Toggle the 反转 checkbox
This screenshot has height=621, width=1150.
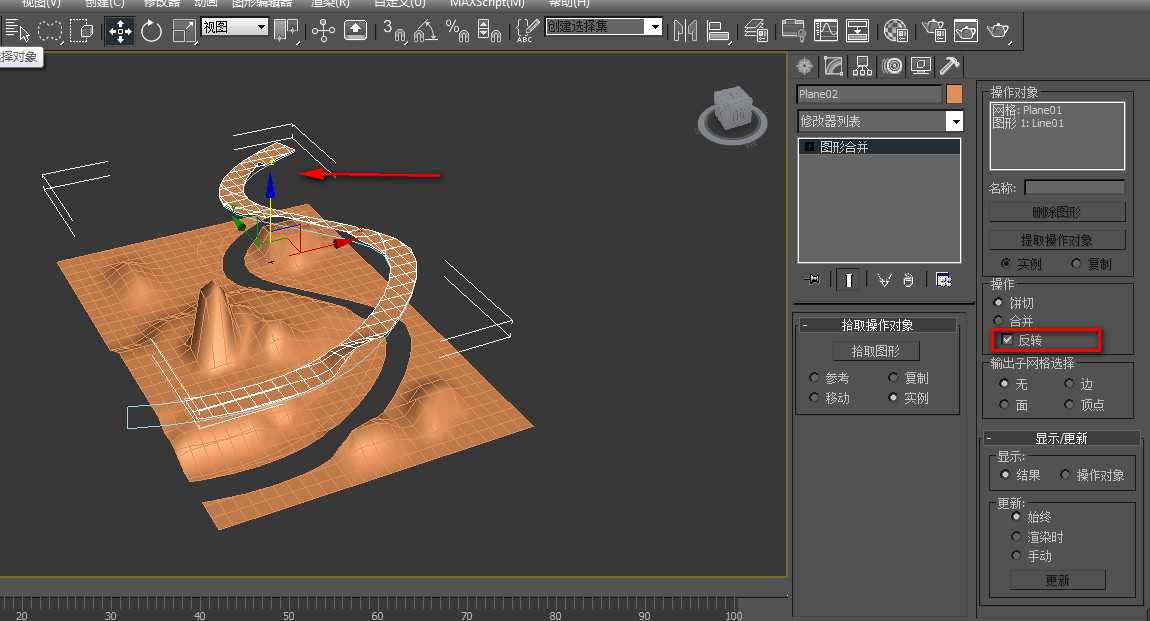click(1008, 339)
